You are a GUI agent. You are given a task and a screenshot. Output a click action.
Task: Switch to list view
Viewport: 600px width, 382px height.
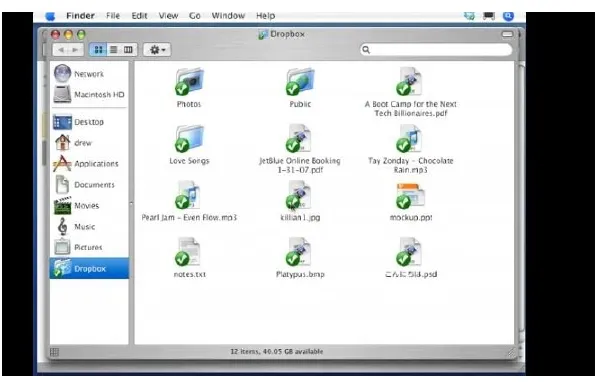click(114, 50)
